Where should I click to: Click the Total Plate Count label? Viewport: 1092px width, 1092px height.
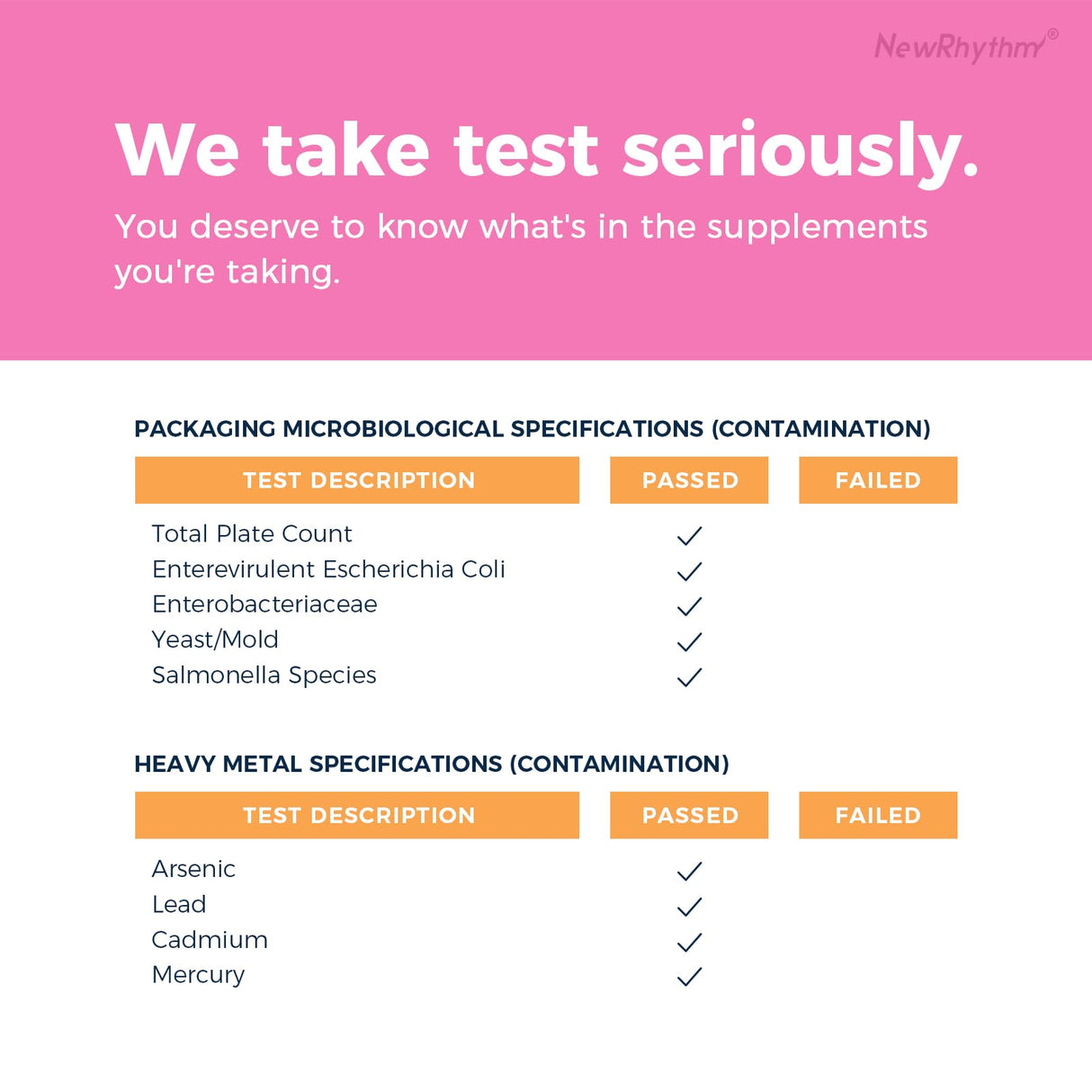tap(252, 534)
